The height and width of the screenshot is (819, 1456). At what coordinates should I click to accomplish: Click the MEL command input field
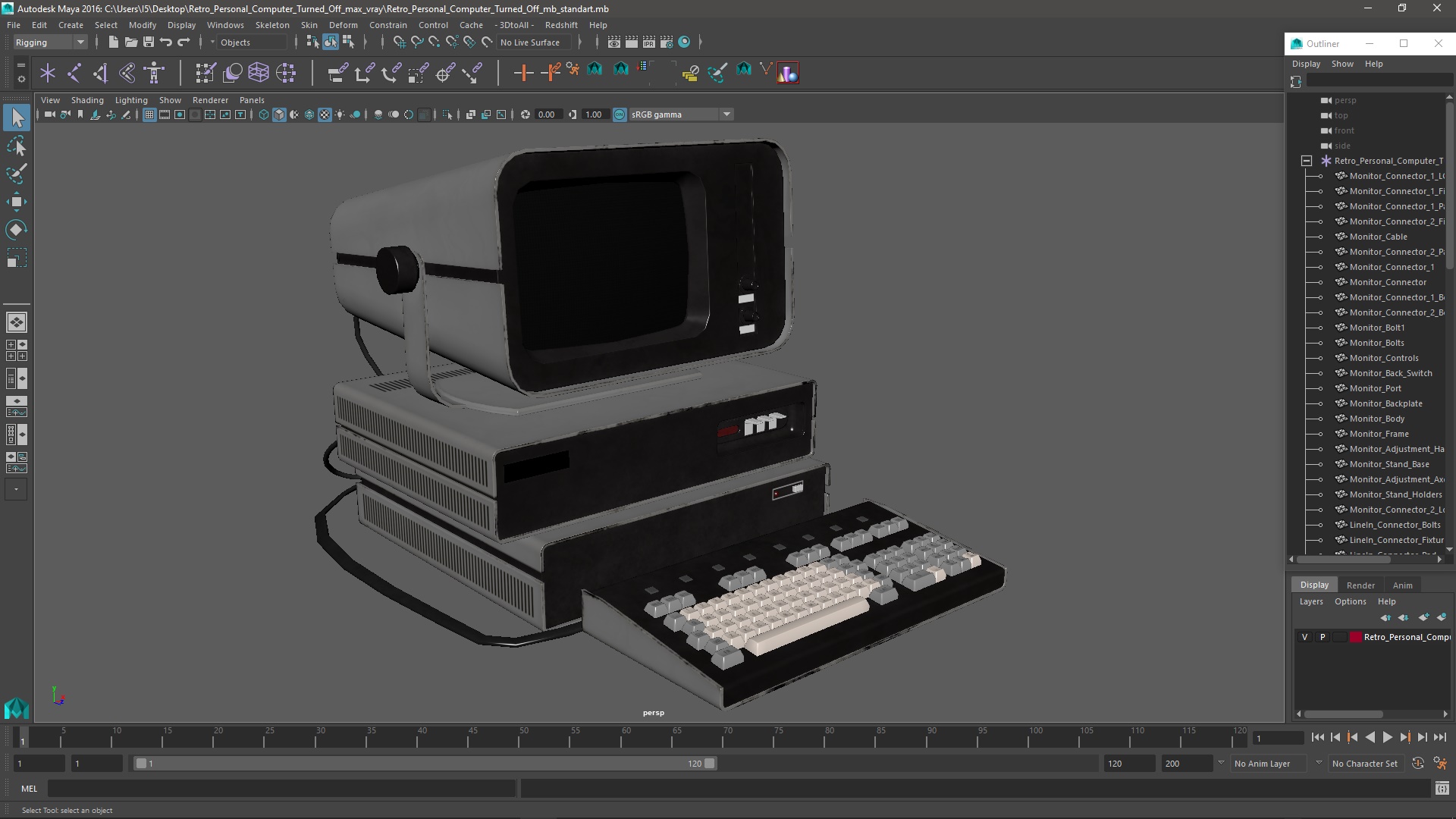[x=281, y=789]
